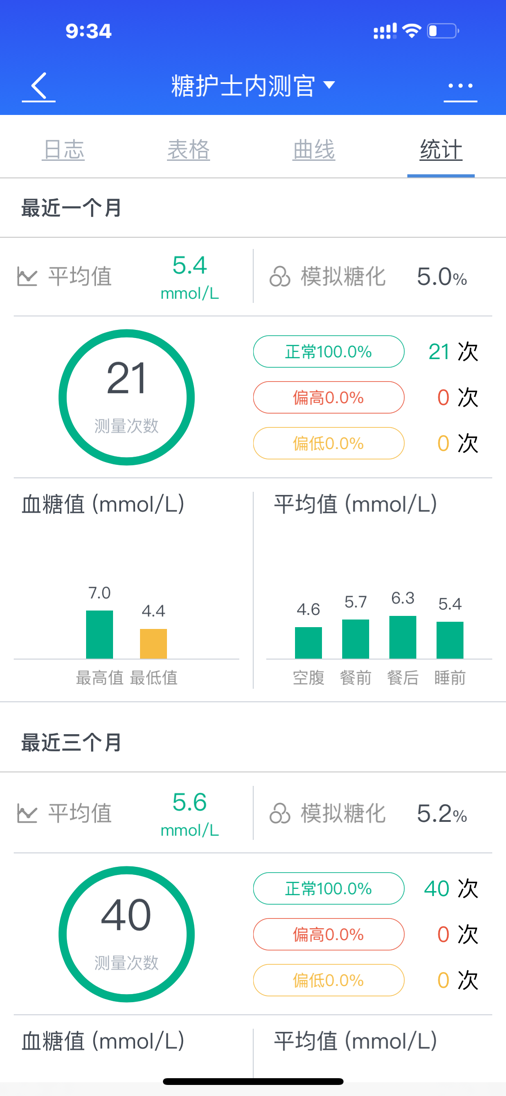Tap the 模拟糖化 icon in 最近三个月
The height and width of the screenshot is (1096, 506).
(x=280, y=814)
